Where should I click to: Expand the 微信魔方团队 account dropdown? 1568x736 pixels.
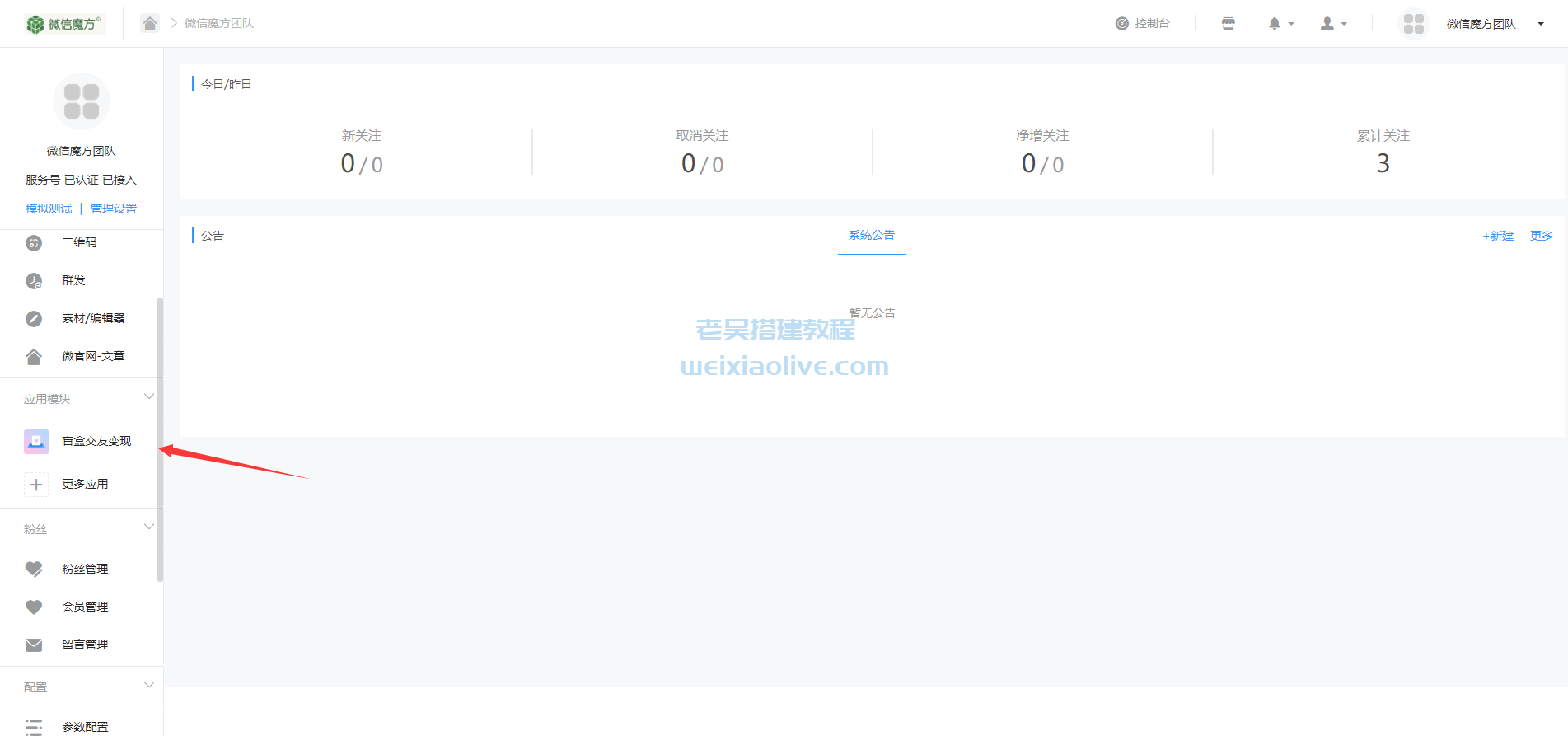1540,24
